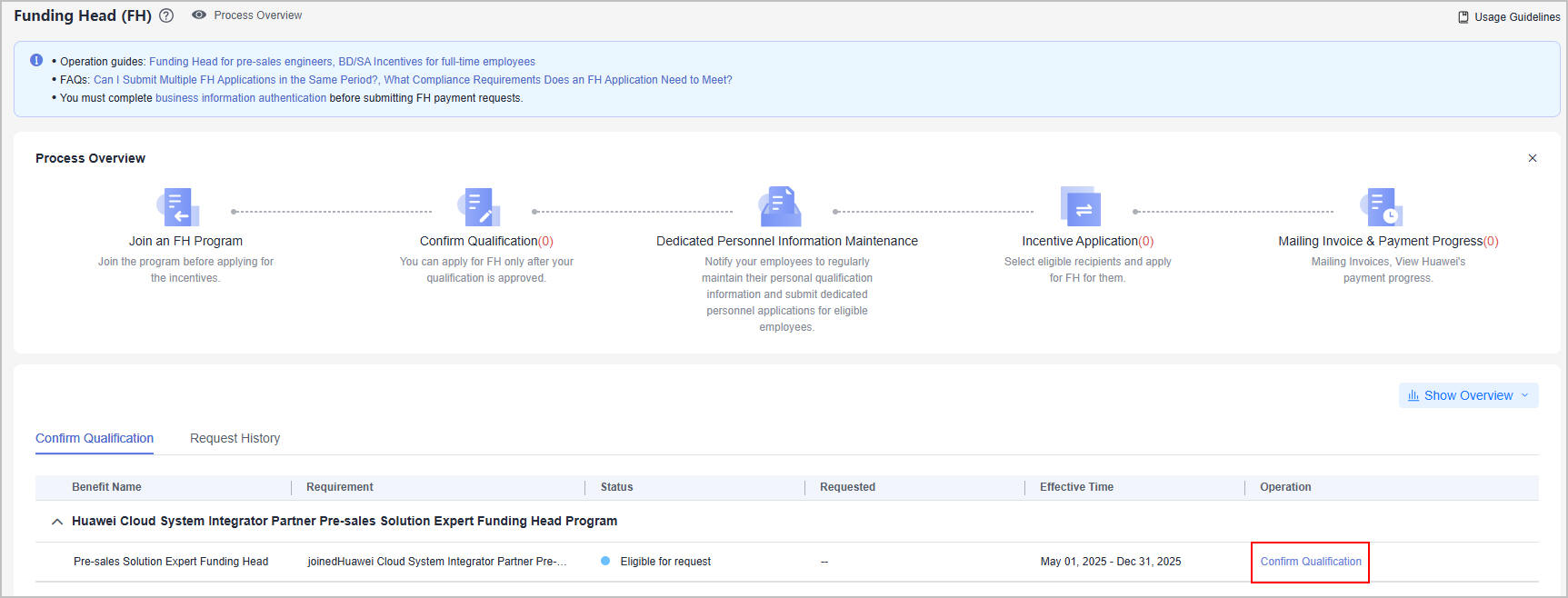The width and height of the screenshot is (1568, 598).
Task: Click the blue info icon in notice banner
Action: 36,61
